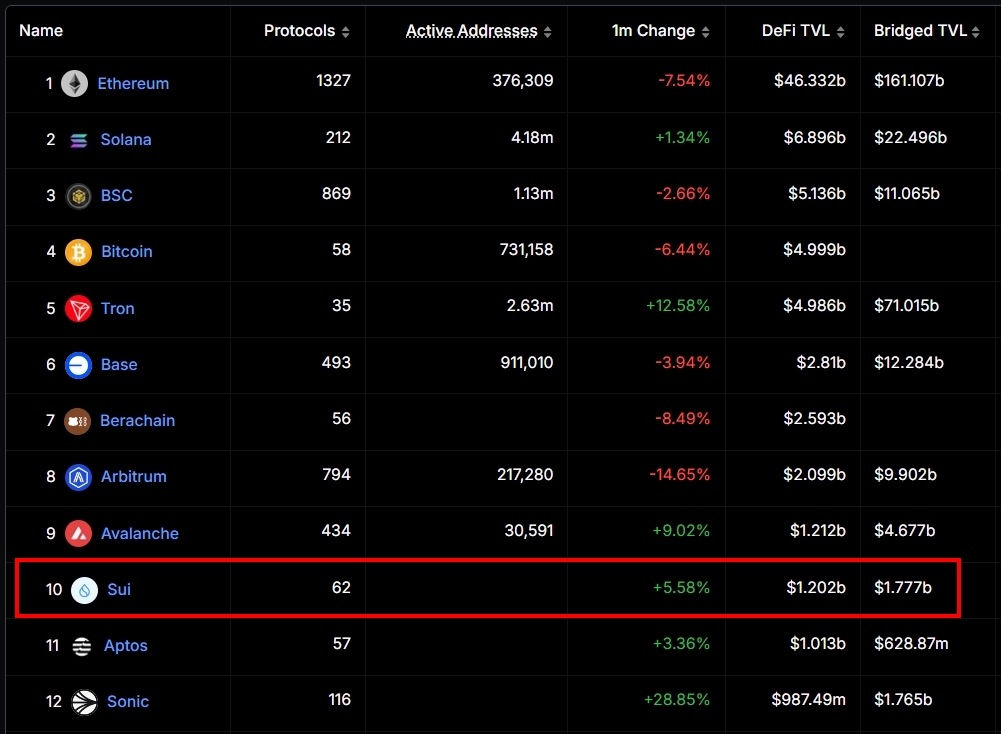The width and height of the screenshot is (1001, 734).
Task: Click the Sui water drop icon
Action: click(x=84, y=590)
